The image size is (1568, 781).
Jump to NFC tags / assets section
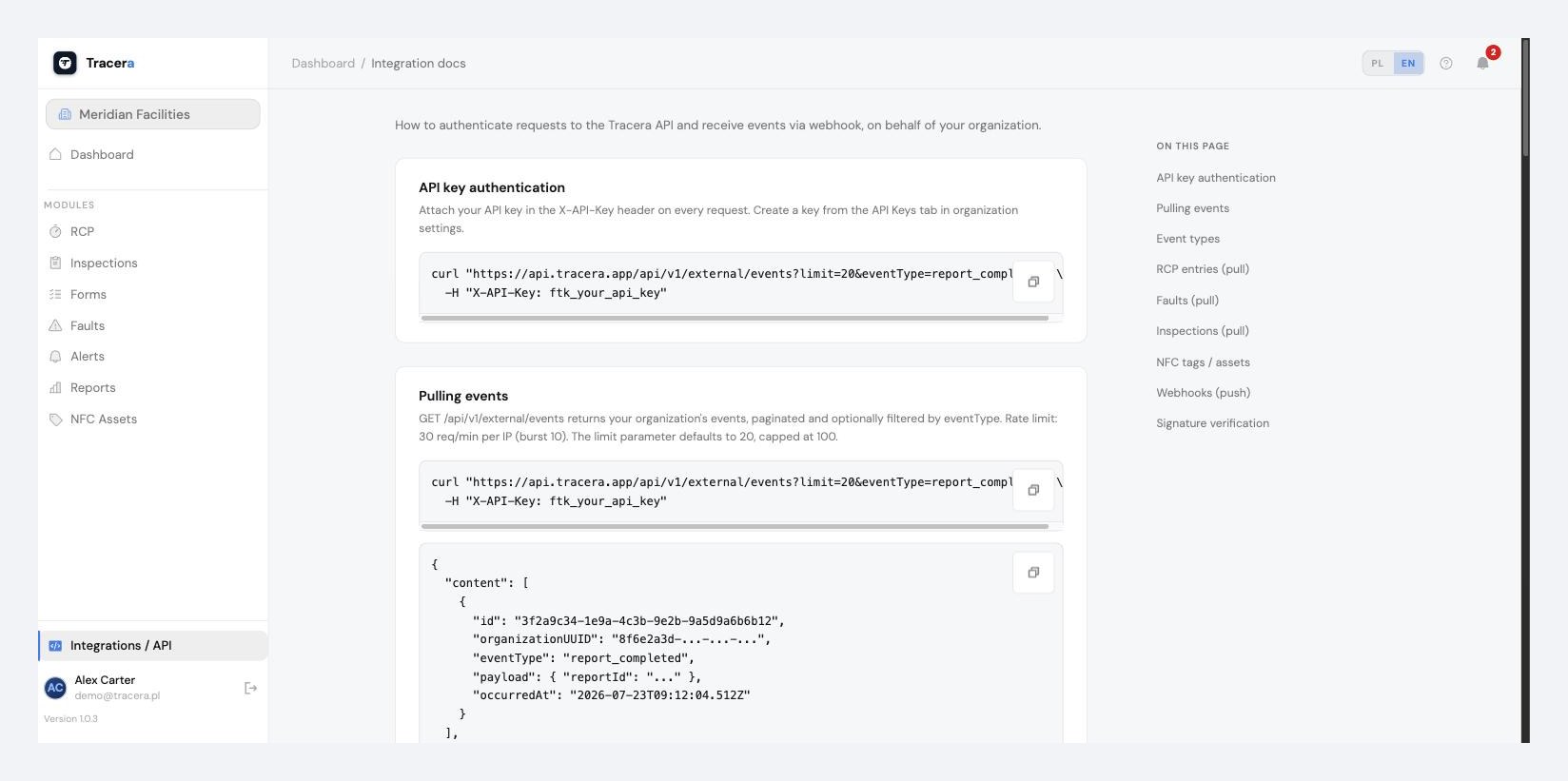1203,362
